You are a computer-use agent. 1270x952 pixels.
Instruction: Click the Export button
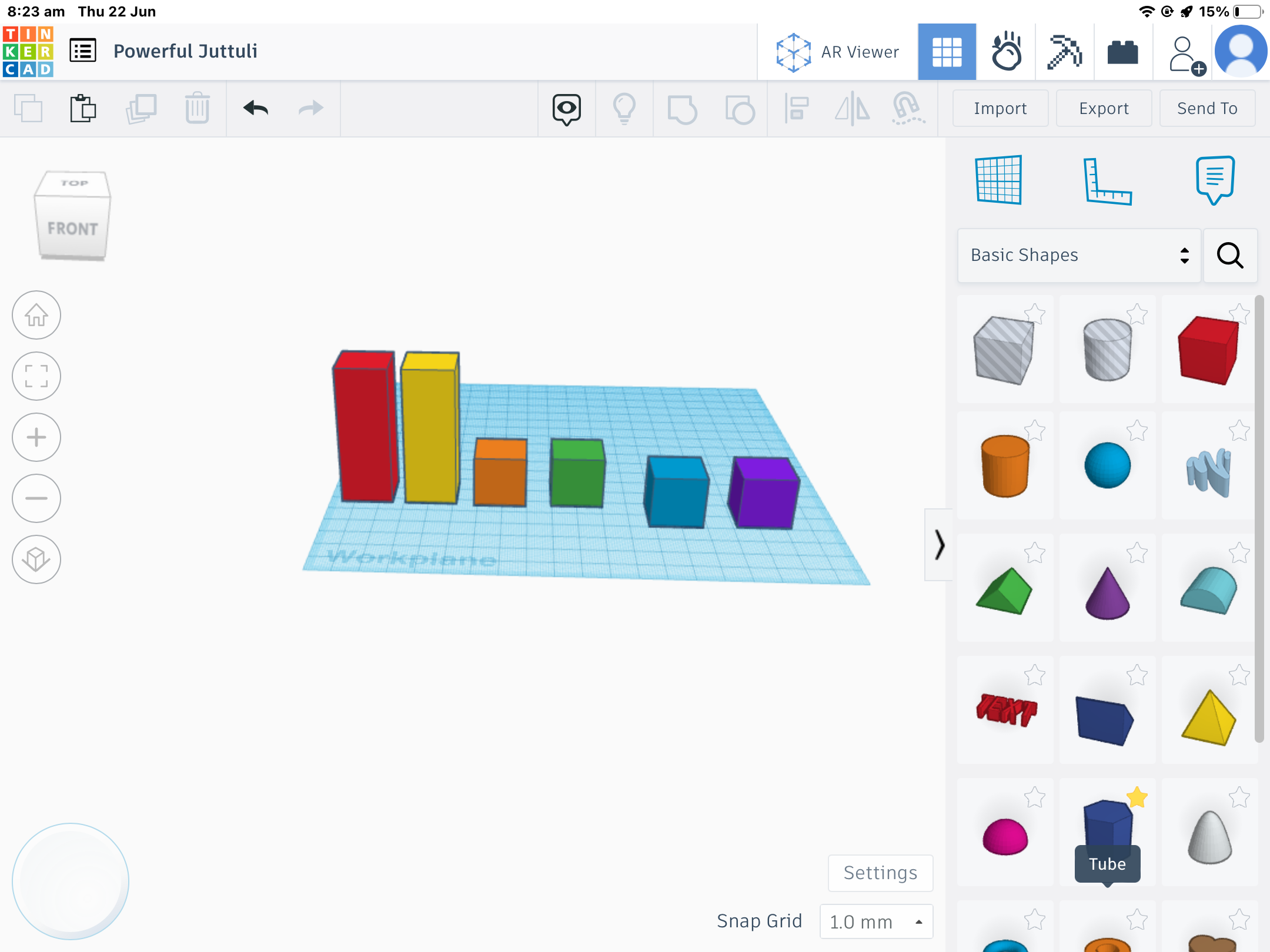point(1104,108)
